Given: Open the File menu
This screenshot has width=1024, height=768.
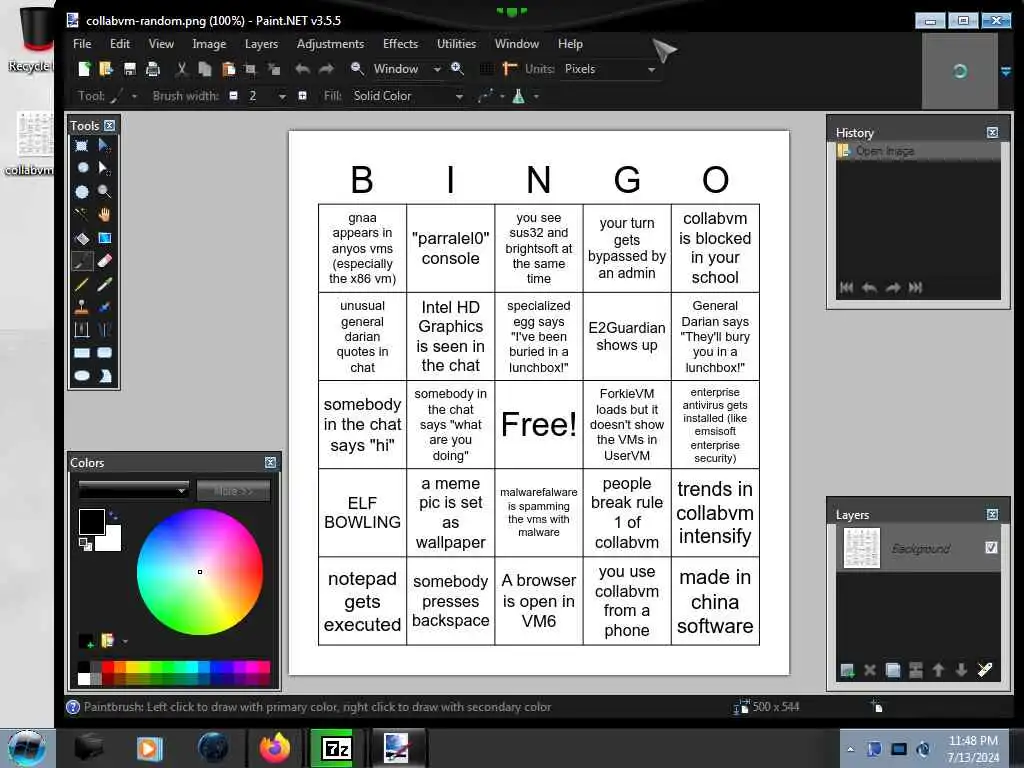Looking at the screenshot, I should [x=82, y=44].
